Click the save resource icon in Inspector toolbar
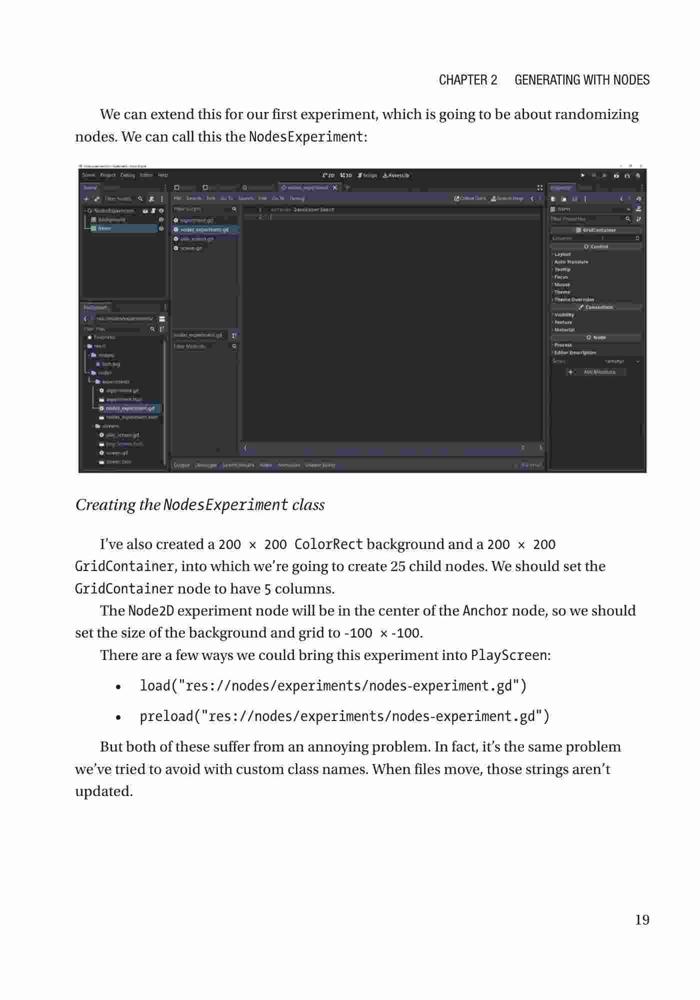Screen dimensions: 700x1000 coord(574,199)
